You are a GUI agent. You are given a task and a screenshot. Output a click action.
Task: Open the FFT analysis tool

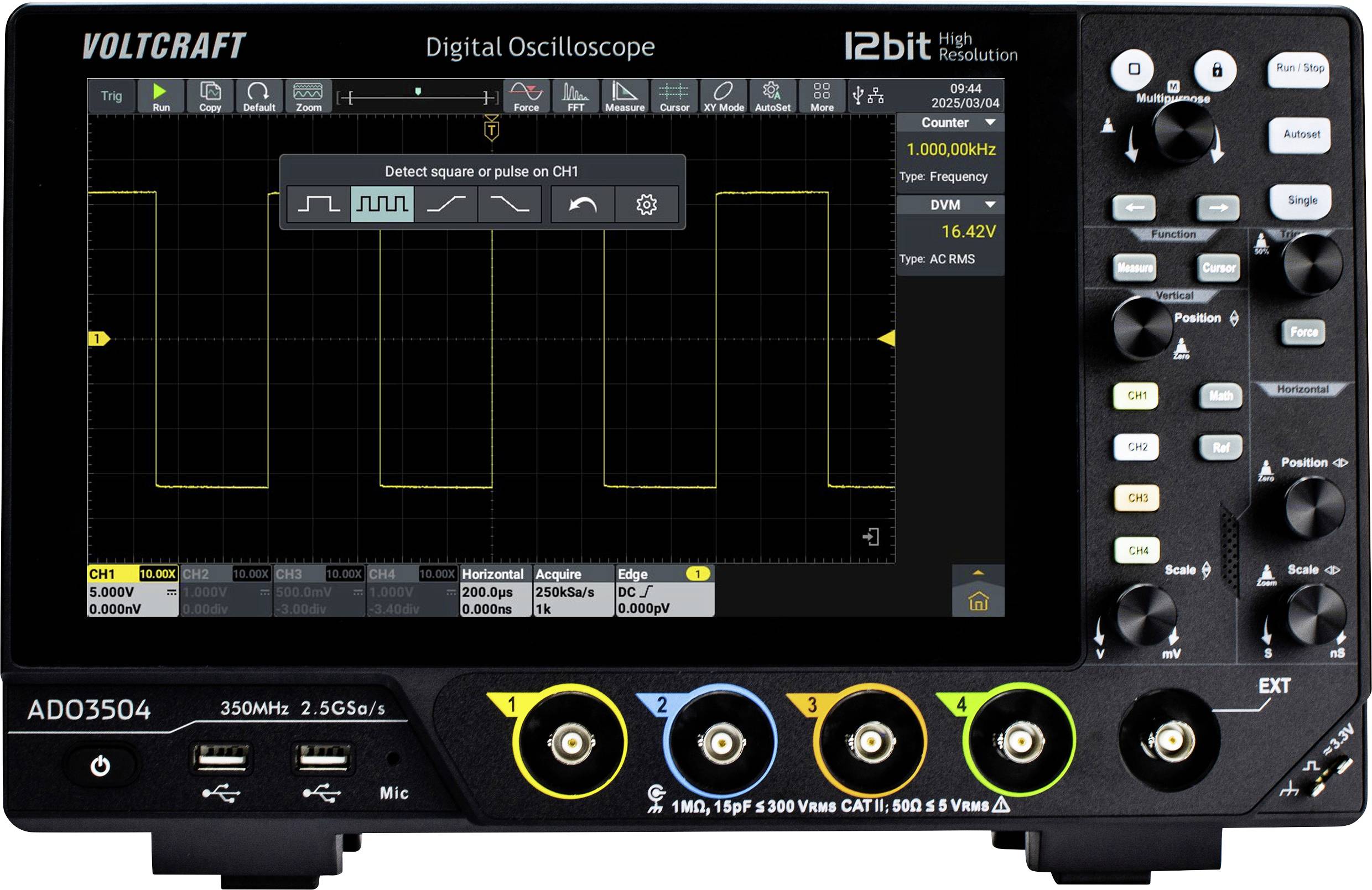tap(576, 95)
